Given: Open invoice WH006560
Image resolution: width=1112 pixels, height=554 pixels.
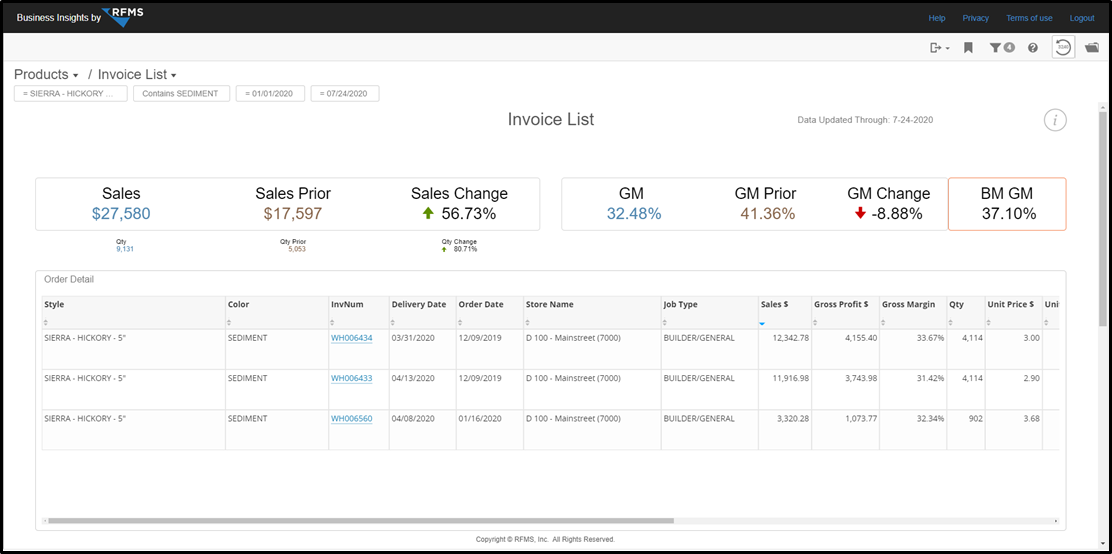Looking at the screenshot, I should [352, 419].
